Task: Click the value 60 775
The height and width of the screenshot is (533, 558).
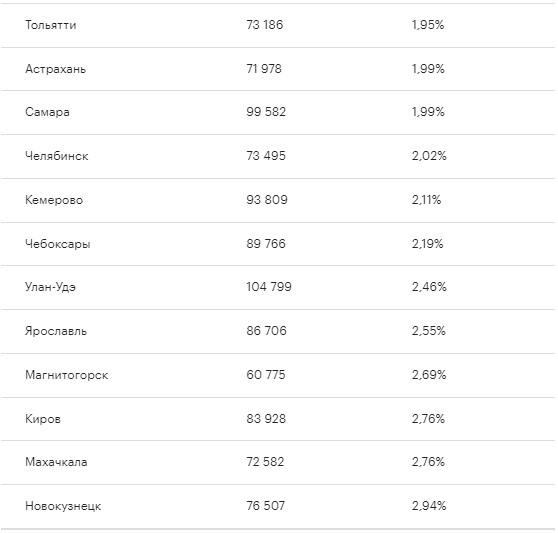Action: (x=266, y=375)
